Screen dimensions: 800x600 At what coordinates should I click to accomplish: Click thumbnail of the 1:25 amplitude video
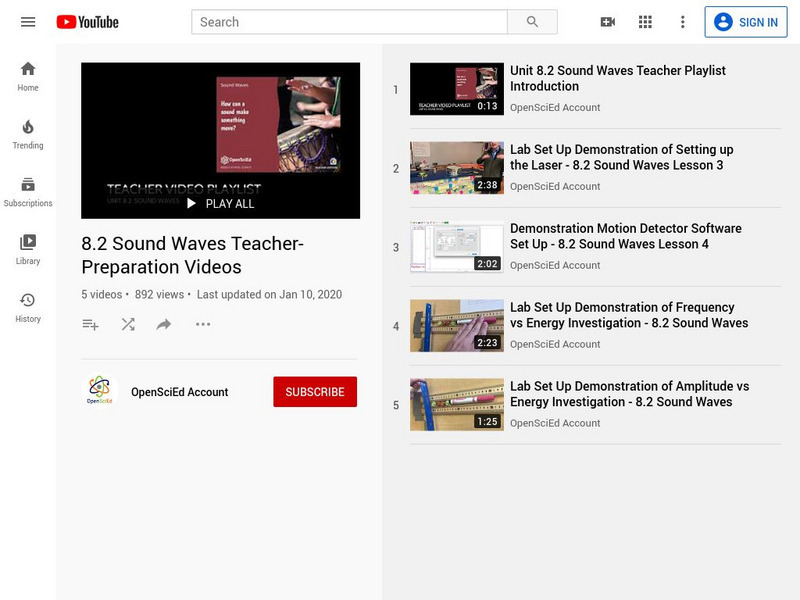pyautogui.click(x=457, y=405)
